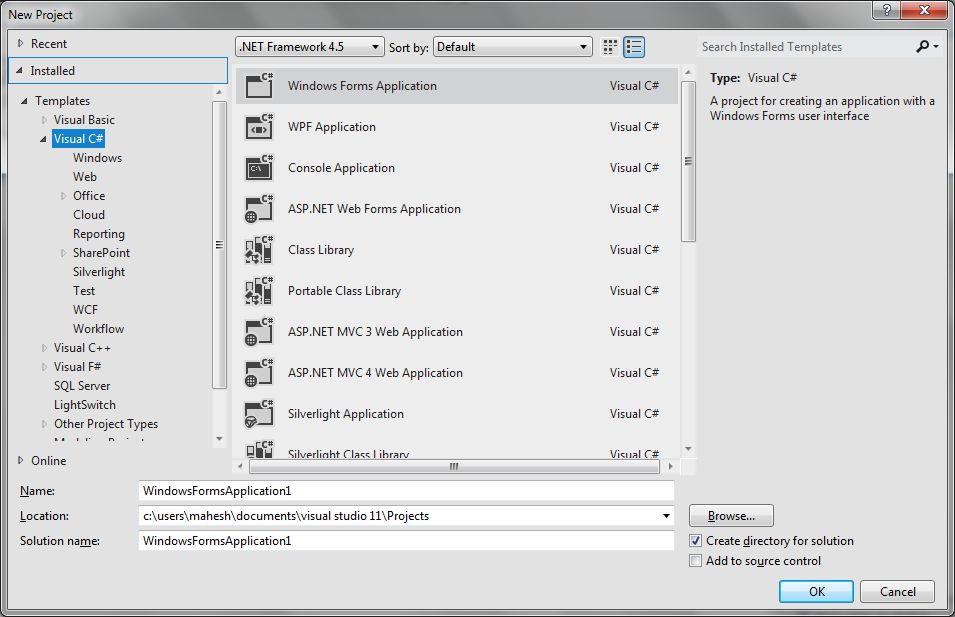955x617 pixels.
Task: Expand the Recent section
Action: coord(20,43)
